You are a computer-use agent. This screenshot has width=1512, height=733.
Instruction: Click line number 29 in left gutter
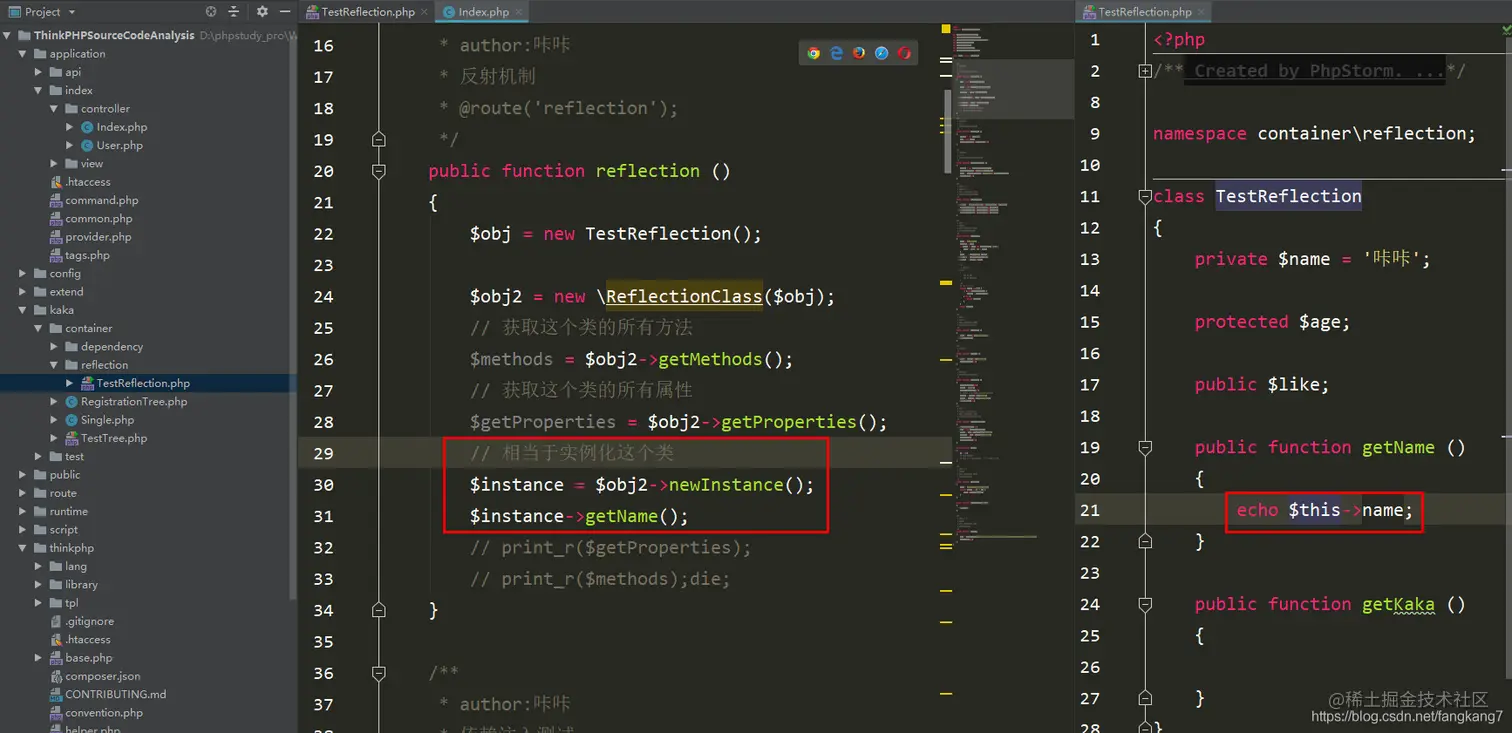[x=323, y=454]
